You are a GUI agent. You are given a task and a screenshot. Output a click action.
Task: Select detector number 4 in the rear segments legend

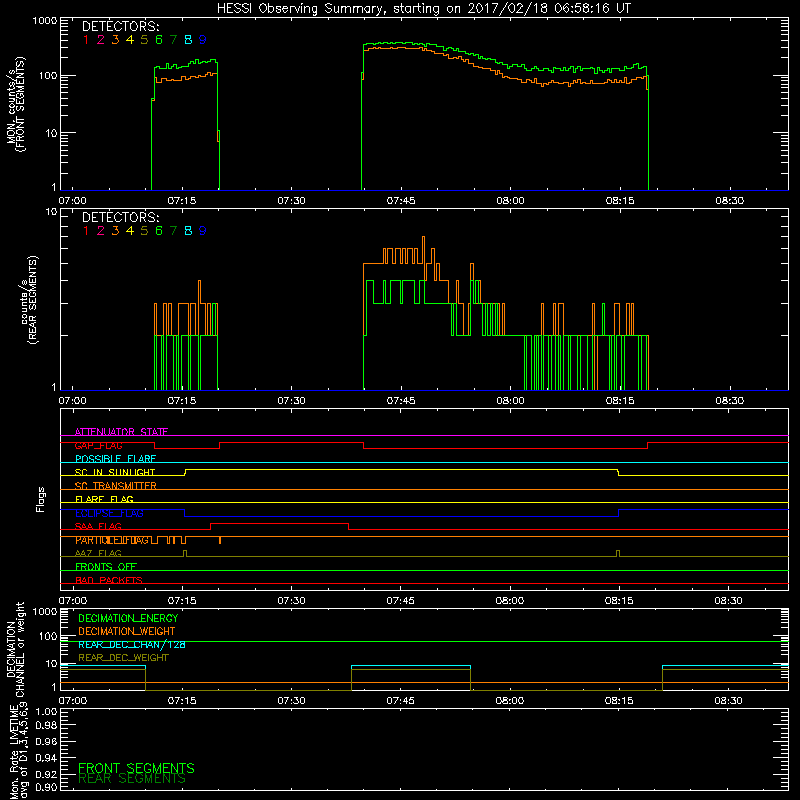coord(130,231)
